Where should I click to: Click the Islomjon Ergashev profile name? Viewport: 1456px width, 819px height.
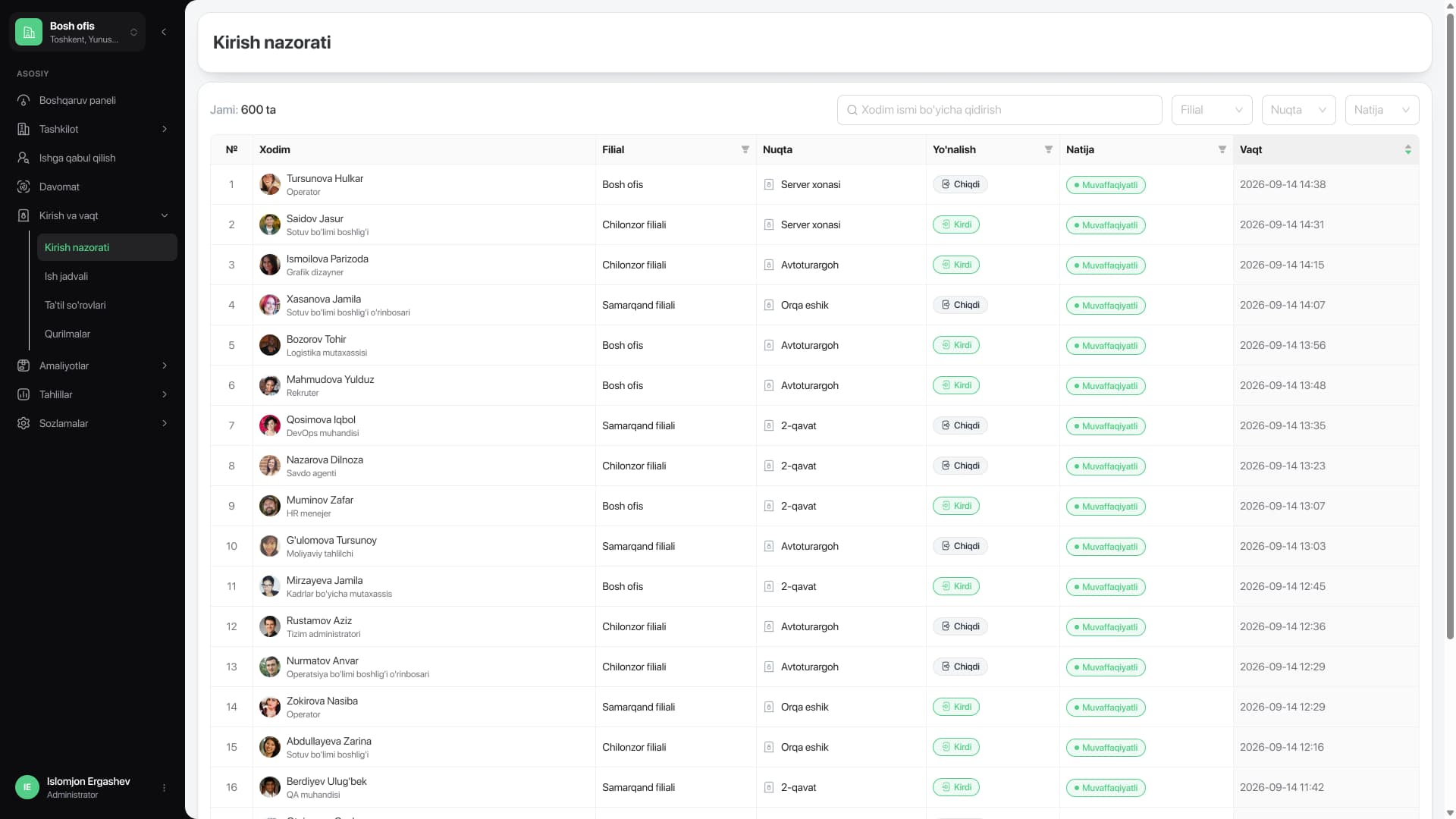click(x=88, y=781)
